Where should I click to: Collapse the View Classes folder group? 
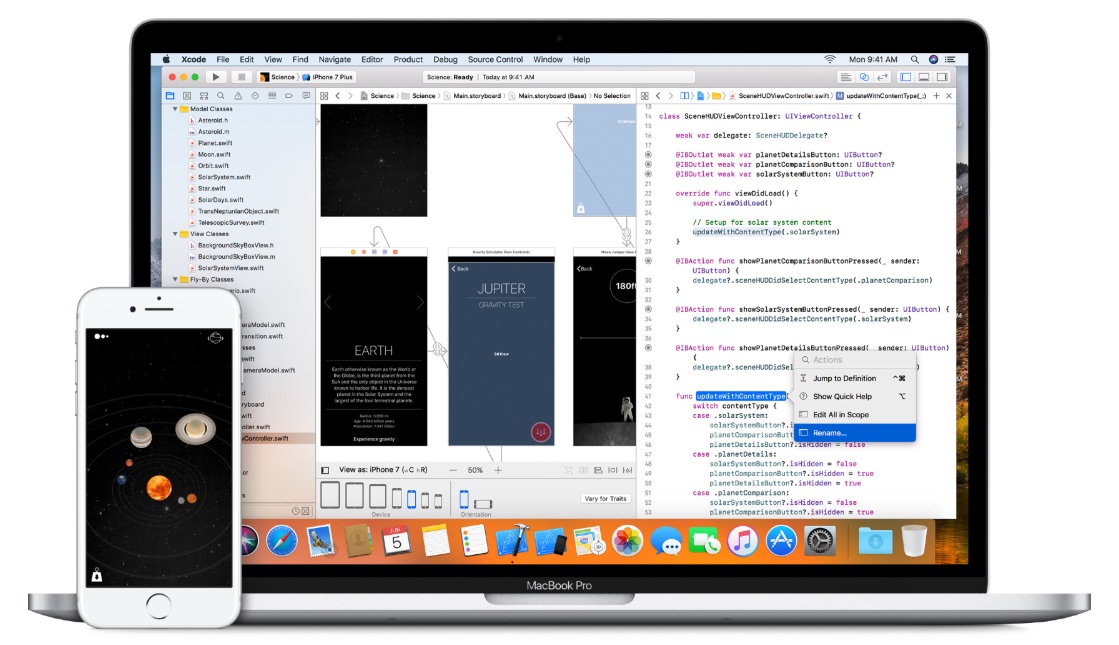(x=175, y=233)
